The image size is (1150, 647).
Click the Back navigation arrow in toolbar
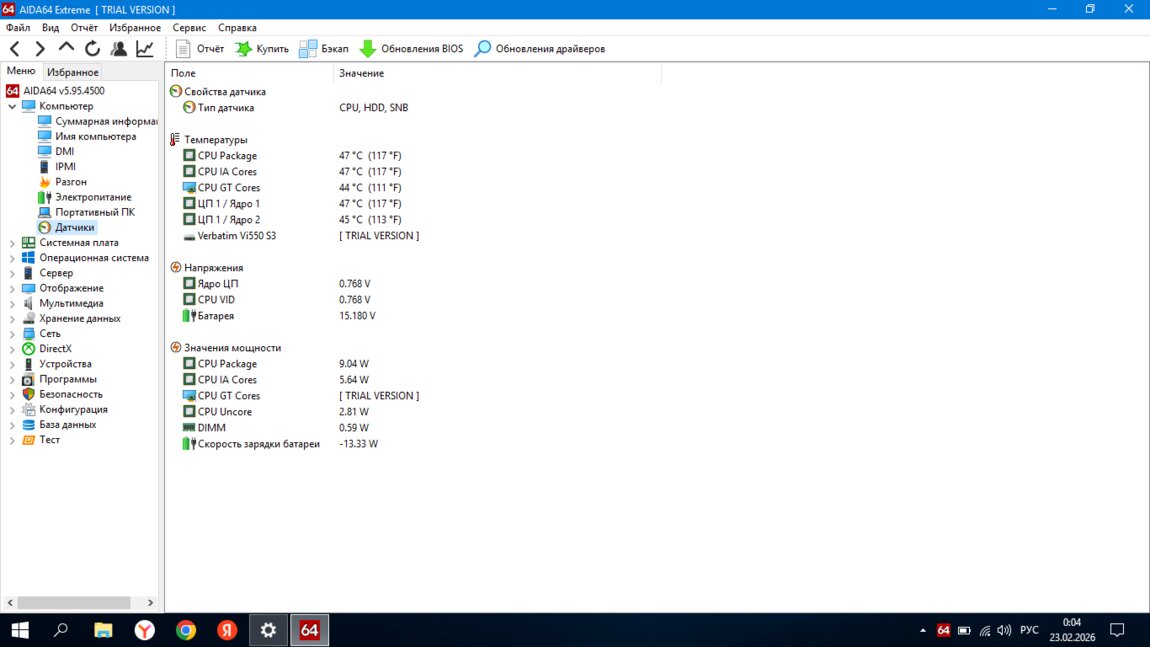[x=14, y=48]
